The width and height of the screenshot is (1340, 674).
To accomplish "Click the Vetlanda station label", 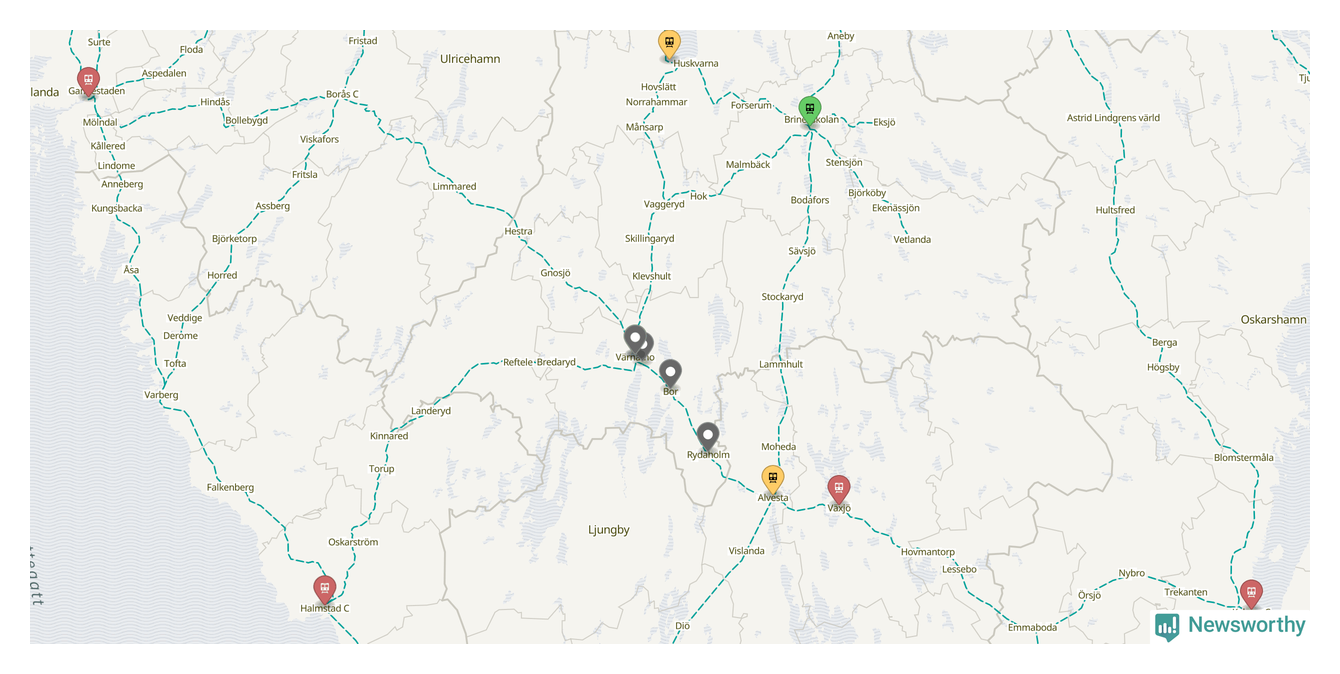I will (x=912, y=240).
